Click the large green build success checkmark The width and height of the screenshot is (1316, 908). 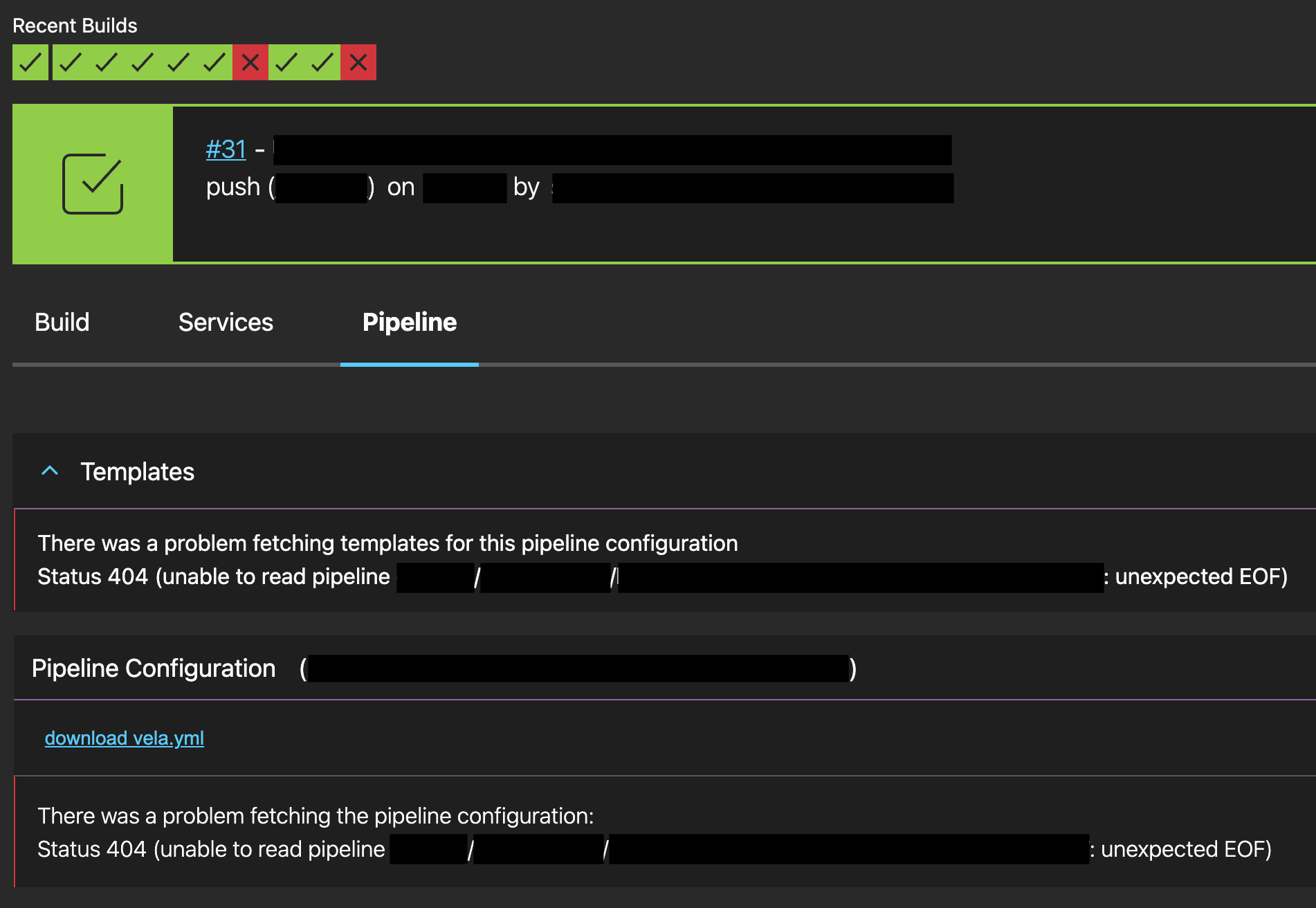pyautogui.click(x=93, y=183)
